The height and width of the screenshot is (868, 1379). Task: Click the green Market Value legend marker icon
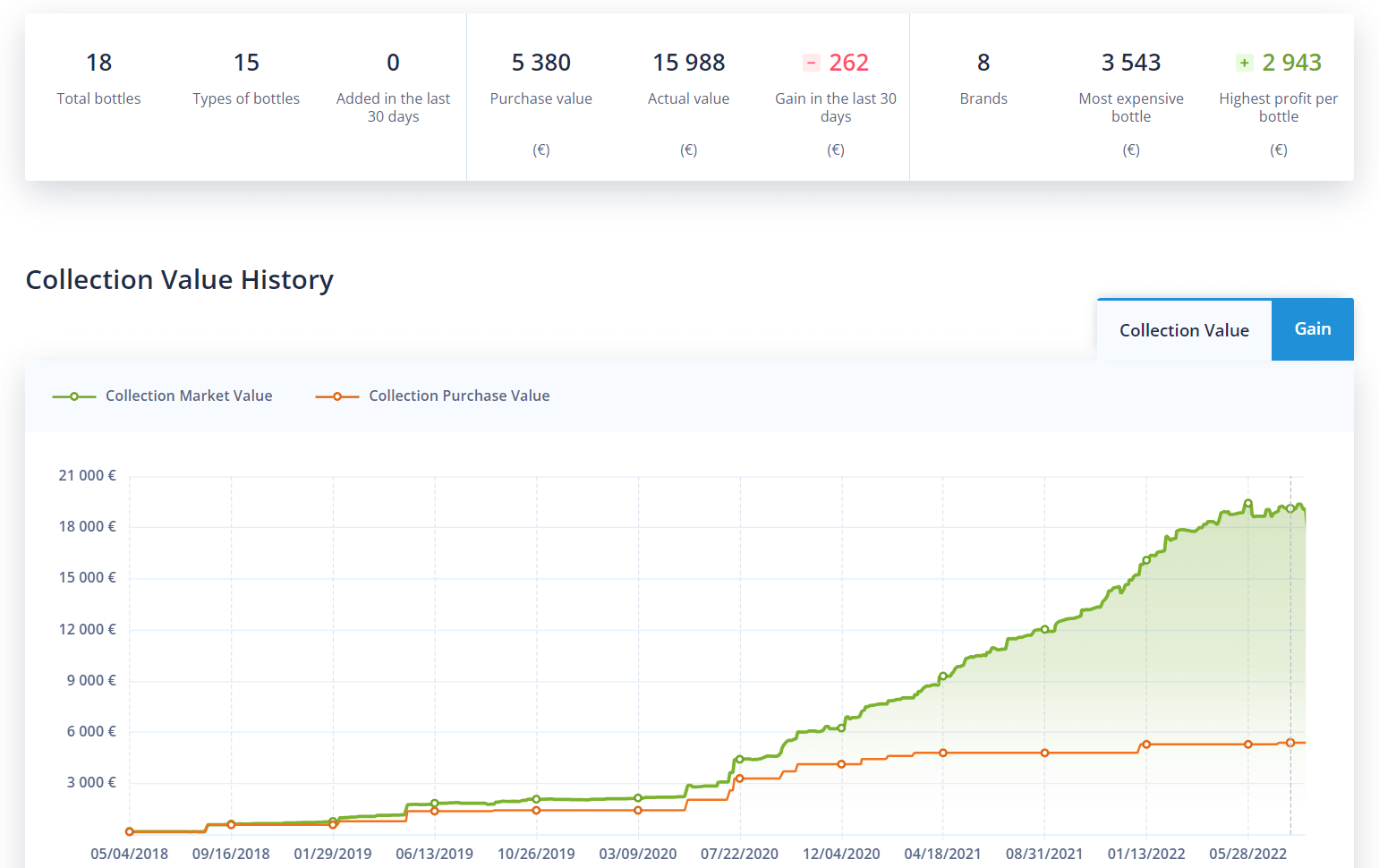tap(74, 396)
